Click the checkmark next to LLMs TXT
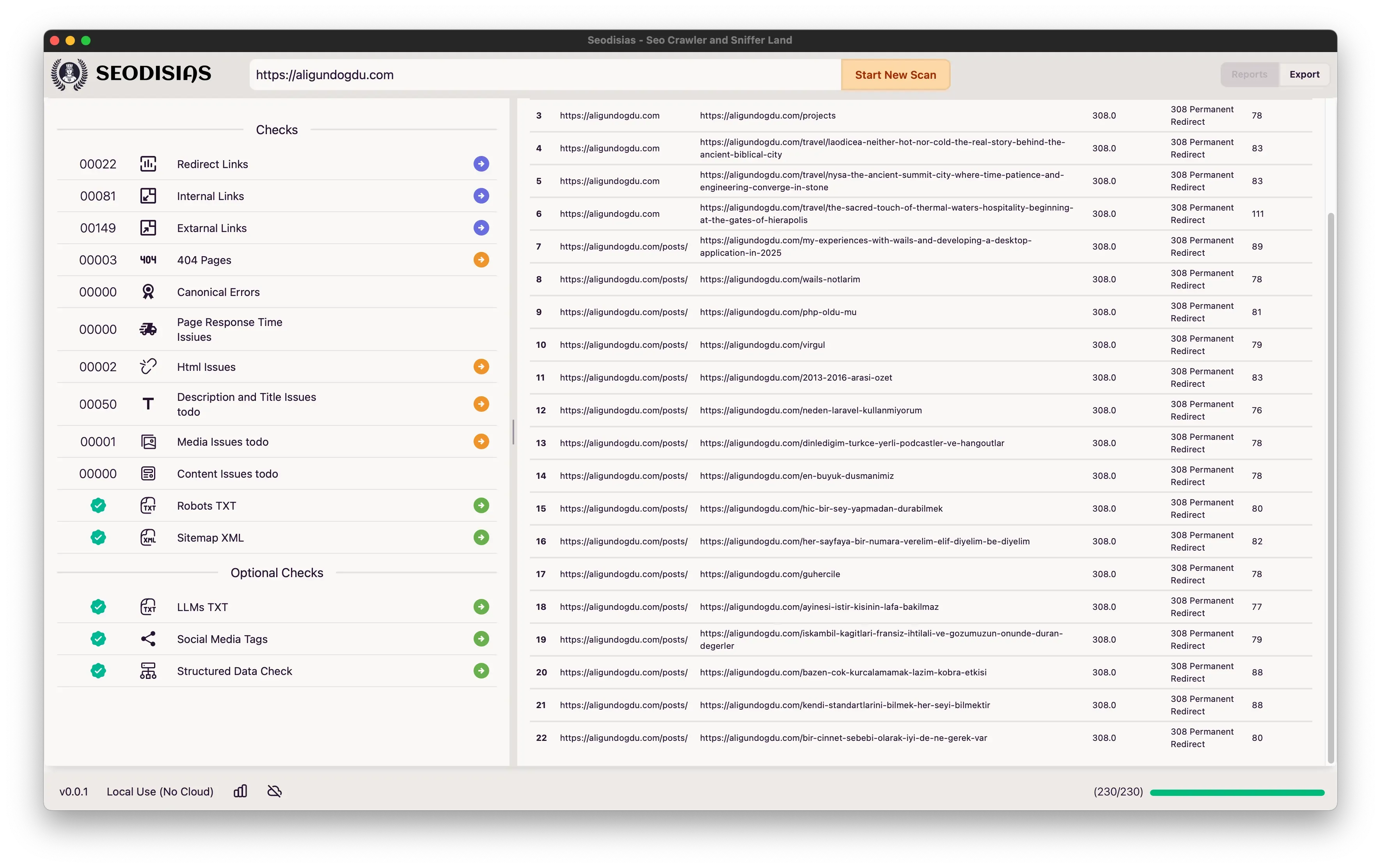1381x868 pixels. click(x=98, y=607)
